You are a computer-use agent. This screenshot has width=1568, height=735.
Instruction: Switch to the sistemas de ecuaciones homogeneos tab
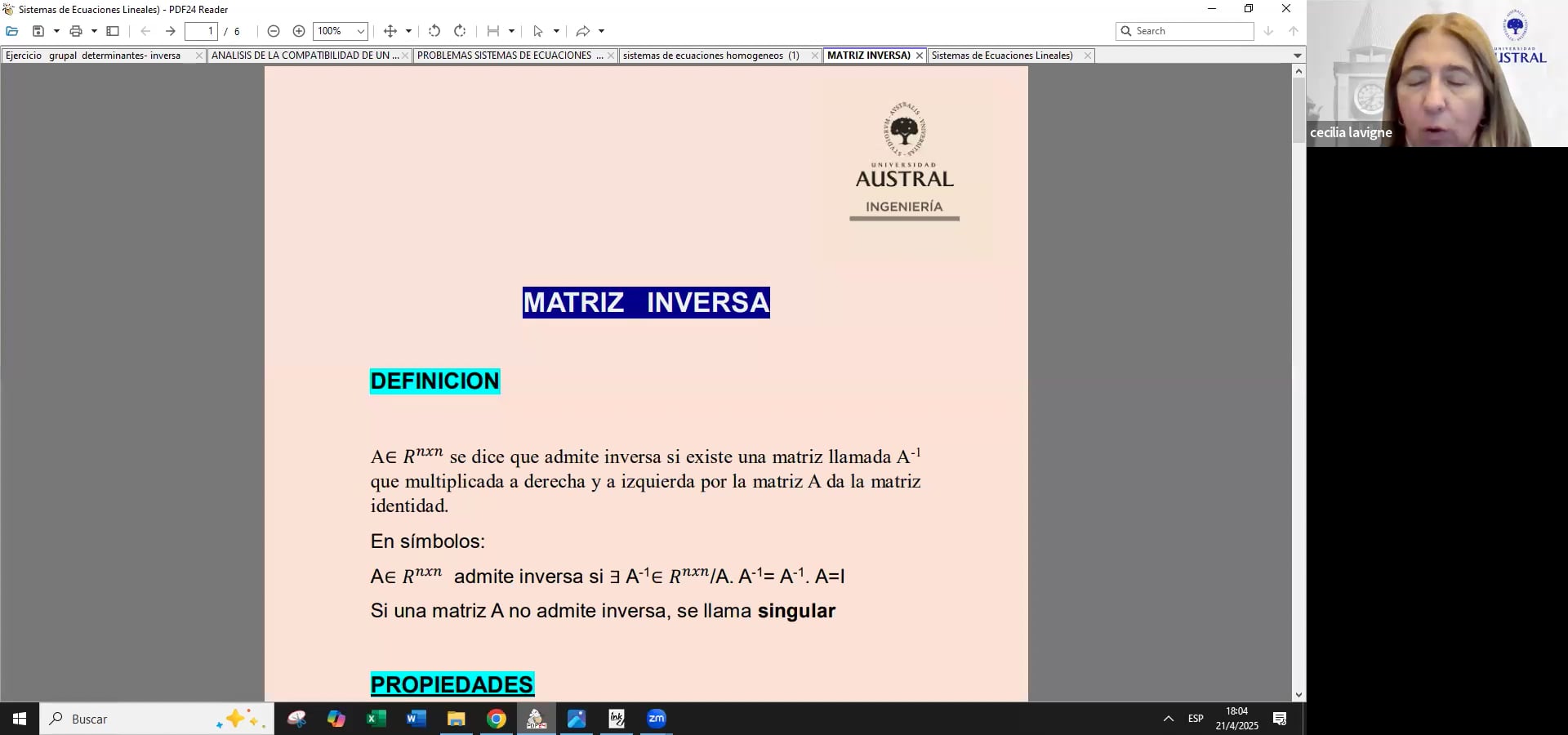tap(710, 56)
